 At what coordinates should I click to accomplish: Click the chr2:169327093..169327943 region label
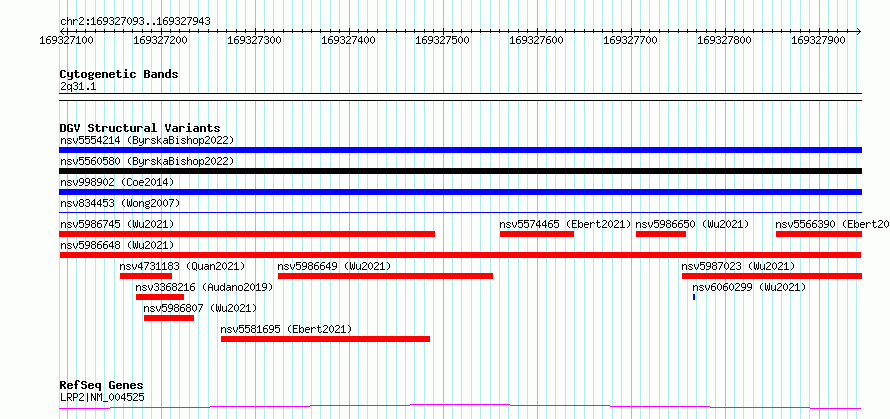[135, 21]
